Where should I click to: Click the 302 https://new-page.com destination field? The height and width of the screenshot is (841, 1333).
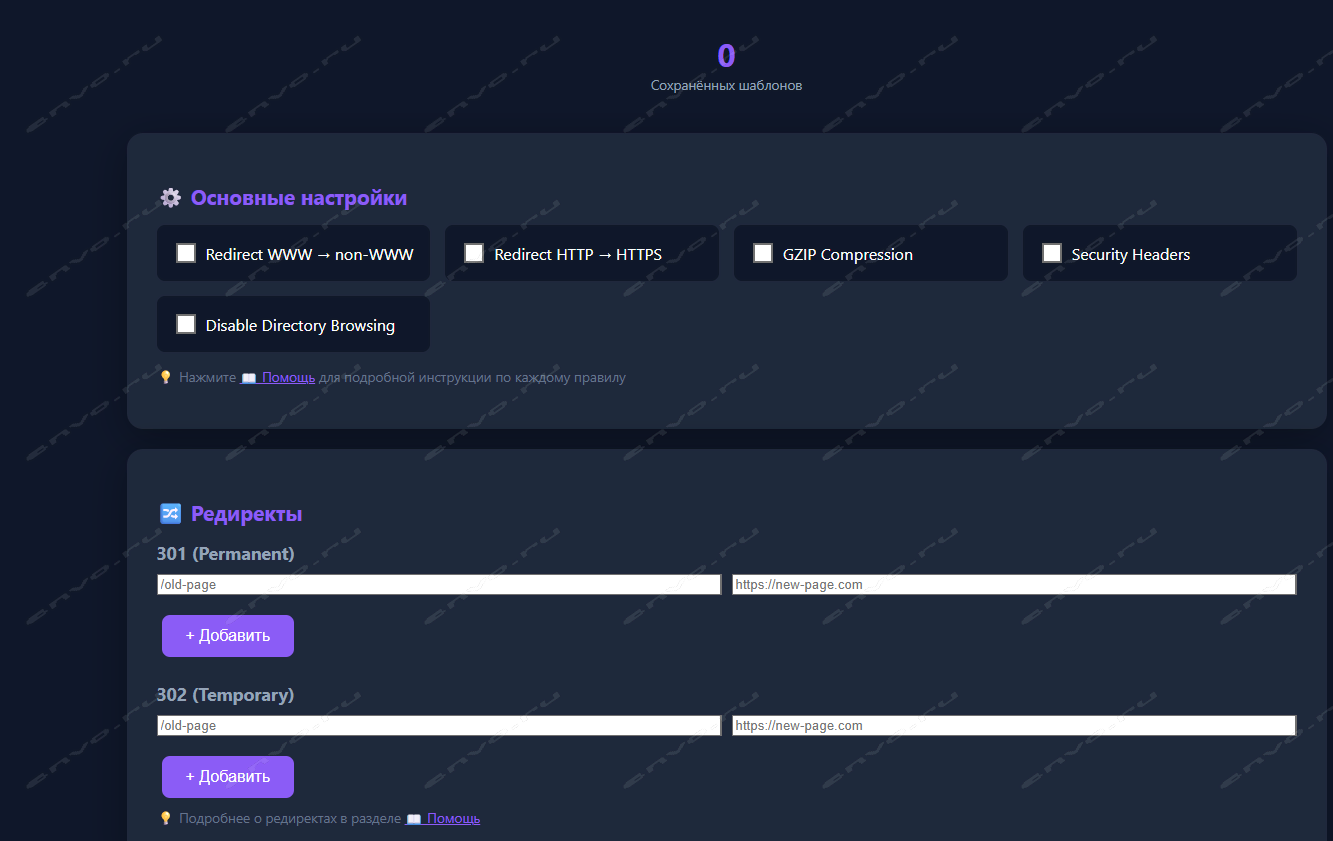tap(1013, 726)
